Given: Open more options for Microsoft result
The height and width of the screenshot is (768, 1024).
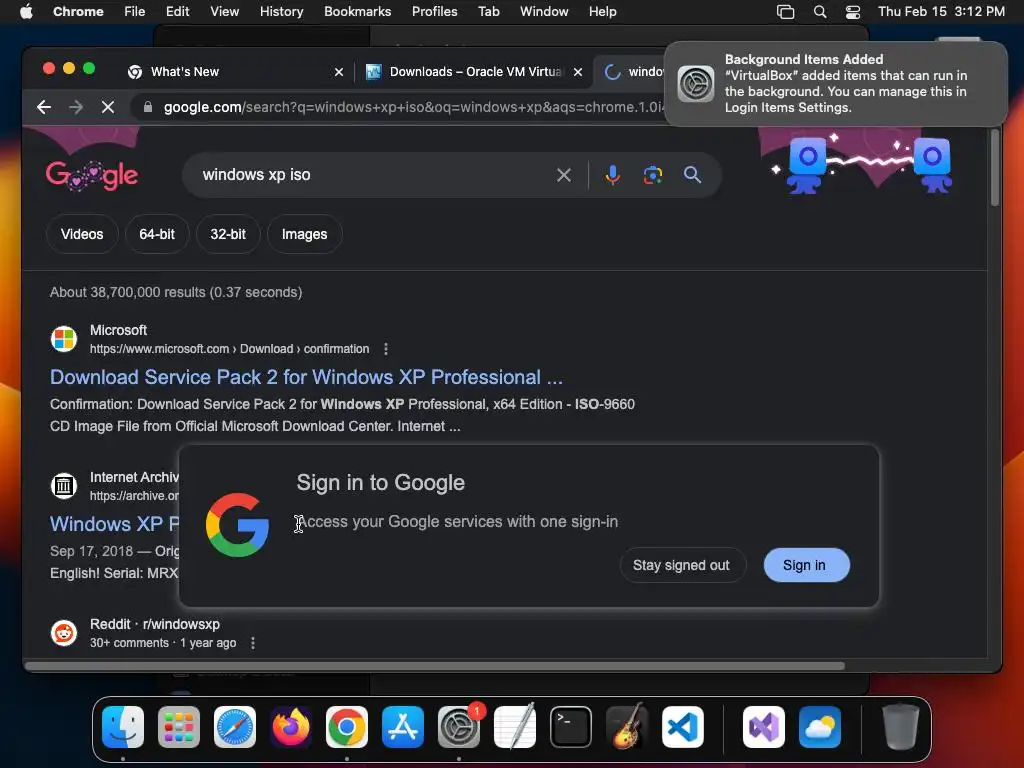Looking at the screenshot, I should [386, 349].
